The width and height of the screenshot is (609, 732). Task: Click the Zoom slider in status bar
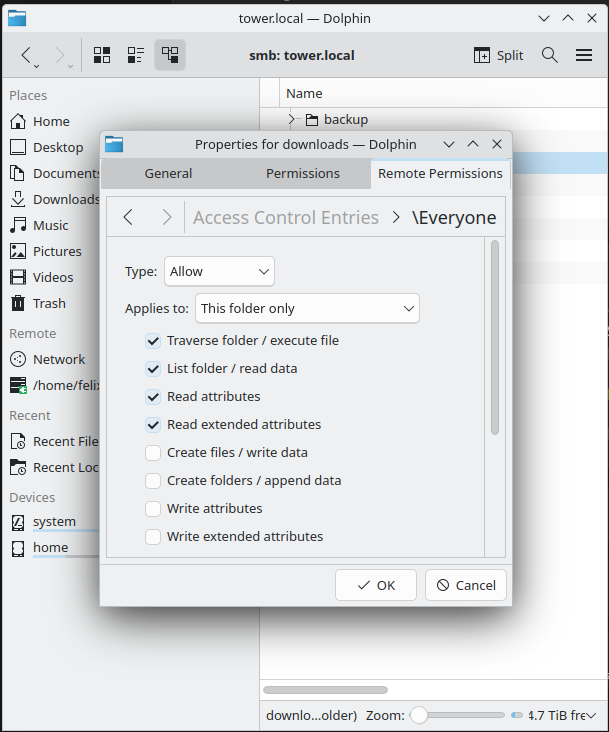tap(460, 715)
